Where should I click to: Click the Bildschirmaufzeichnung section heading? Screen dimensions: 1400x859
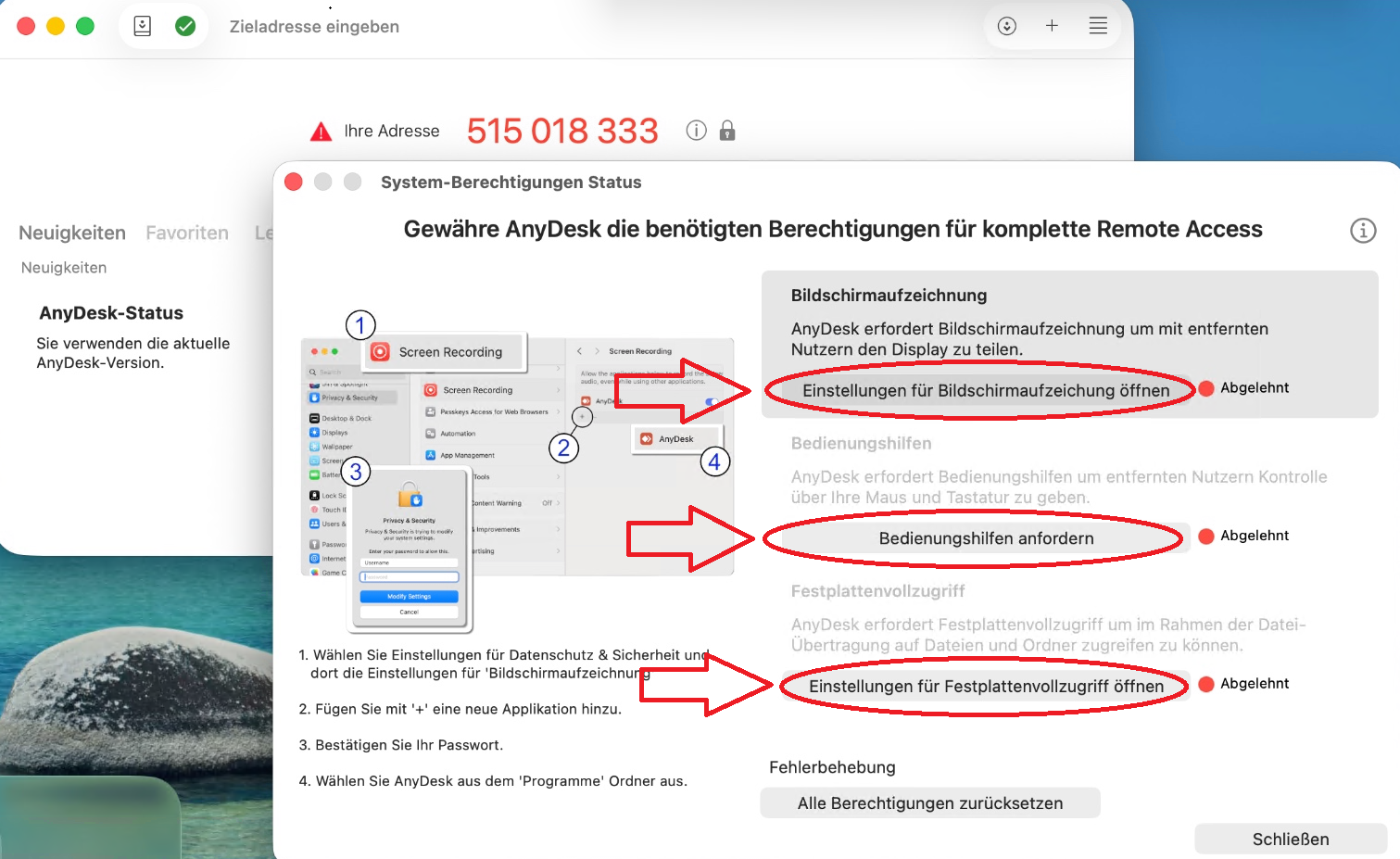click(x=889, y=296)
